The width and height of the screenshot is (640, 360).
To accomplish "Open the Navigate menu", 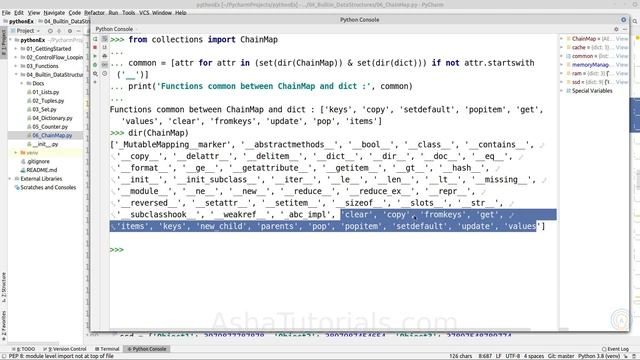I will (54, 13).
